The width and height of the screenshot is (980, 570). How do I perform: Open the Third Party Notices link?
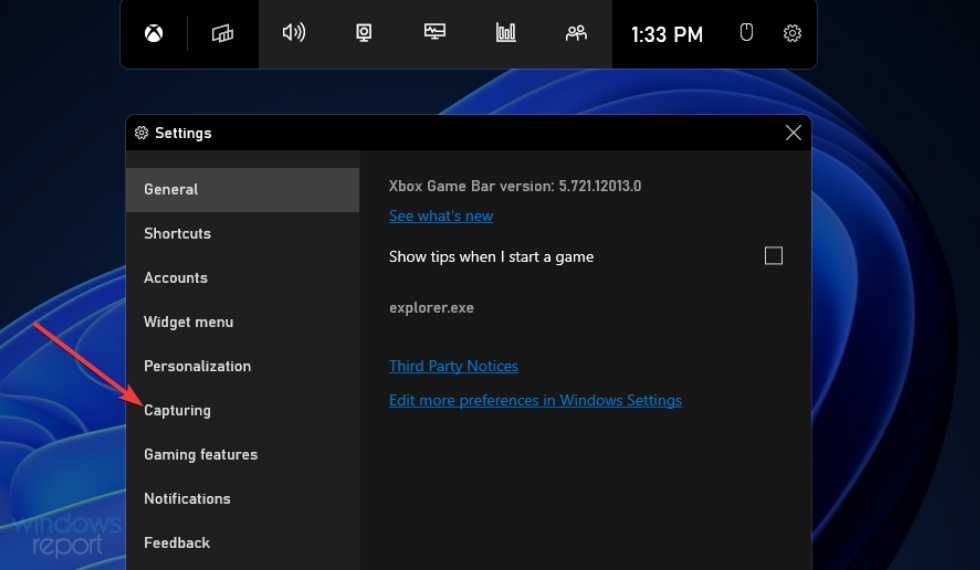click(x=453, y=366)
